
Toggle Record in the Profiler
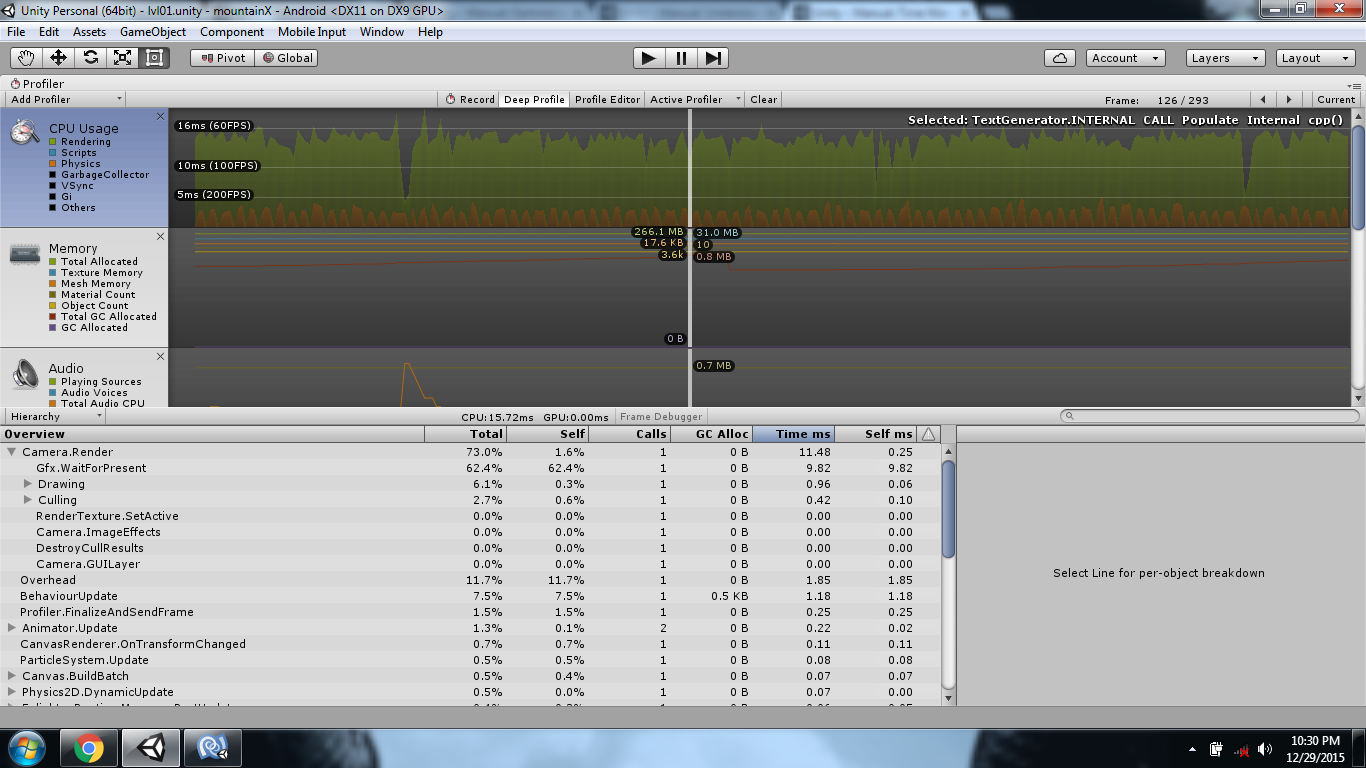coord(470,98)
